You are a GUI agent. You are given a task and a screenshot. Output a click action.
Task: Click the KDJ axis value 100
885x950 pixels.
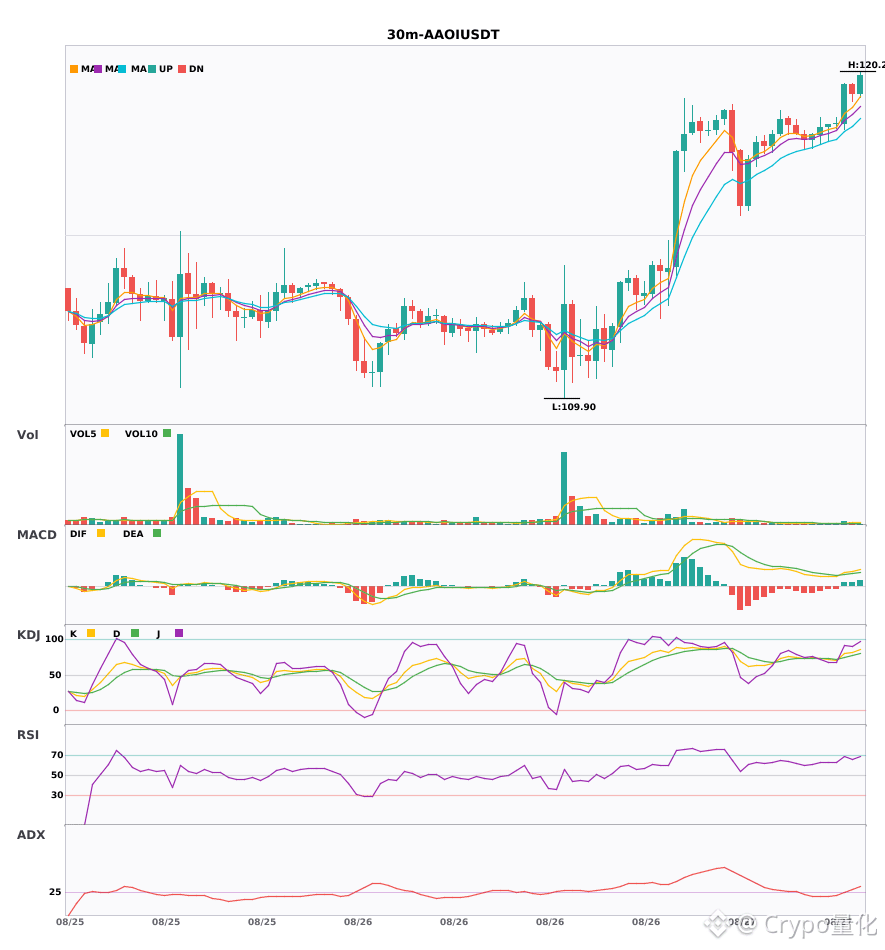pos(55,639)
